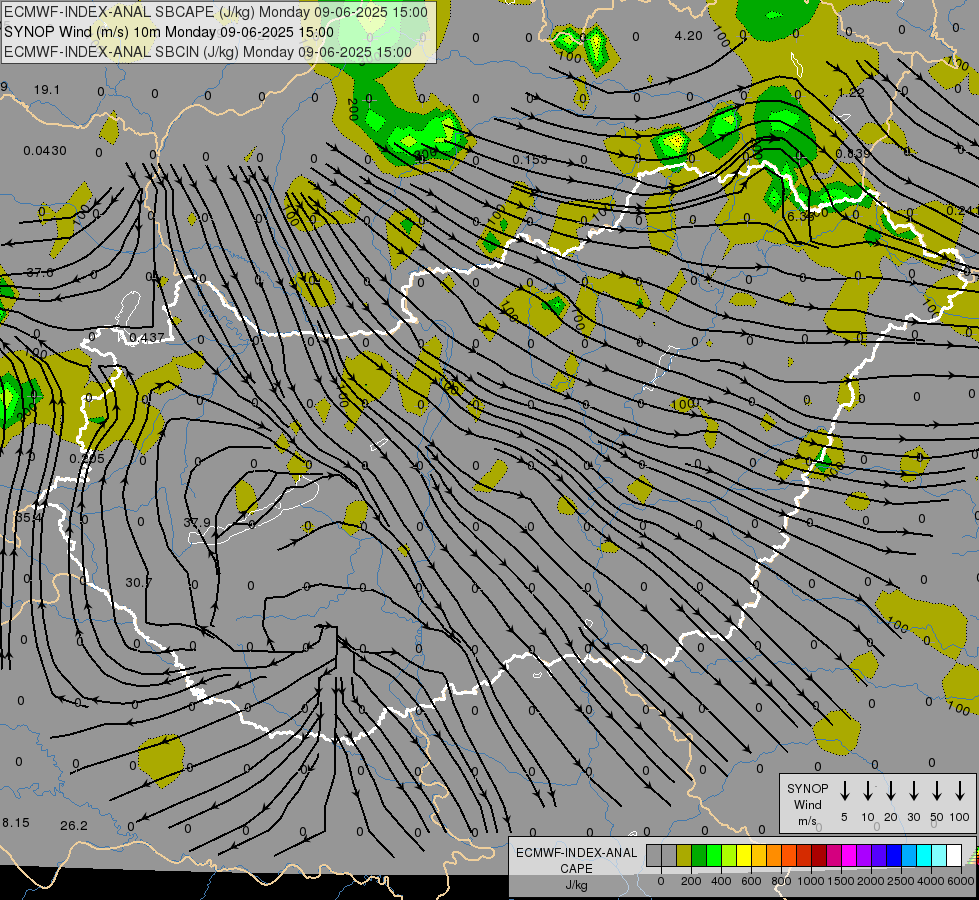Click legend tick label 2500
The image size is (979, 900).
pyautogui.click(x=900, y=881)
